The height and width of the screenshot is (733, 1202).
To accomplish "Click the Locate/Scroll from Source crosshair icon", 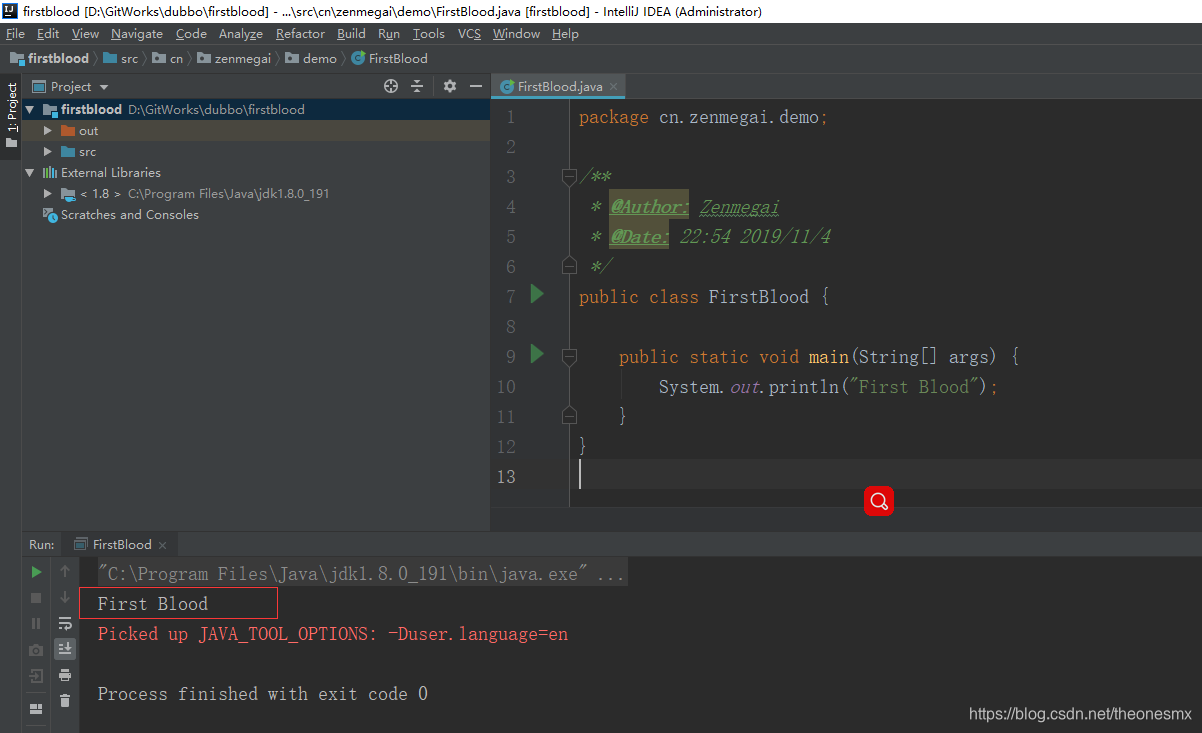I will [391, 87].
